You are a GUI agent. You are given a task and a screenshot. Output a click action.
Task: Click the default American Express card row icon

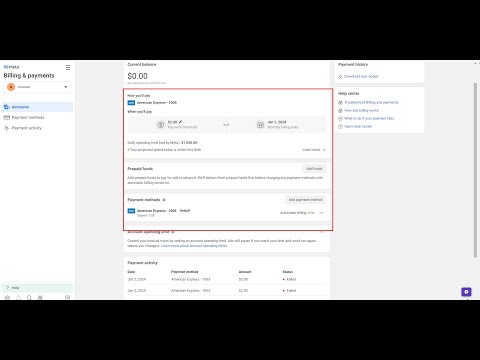coord(131,211)
